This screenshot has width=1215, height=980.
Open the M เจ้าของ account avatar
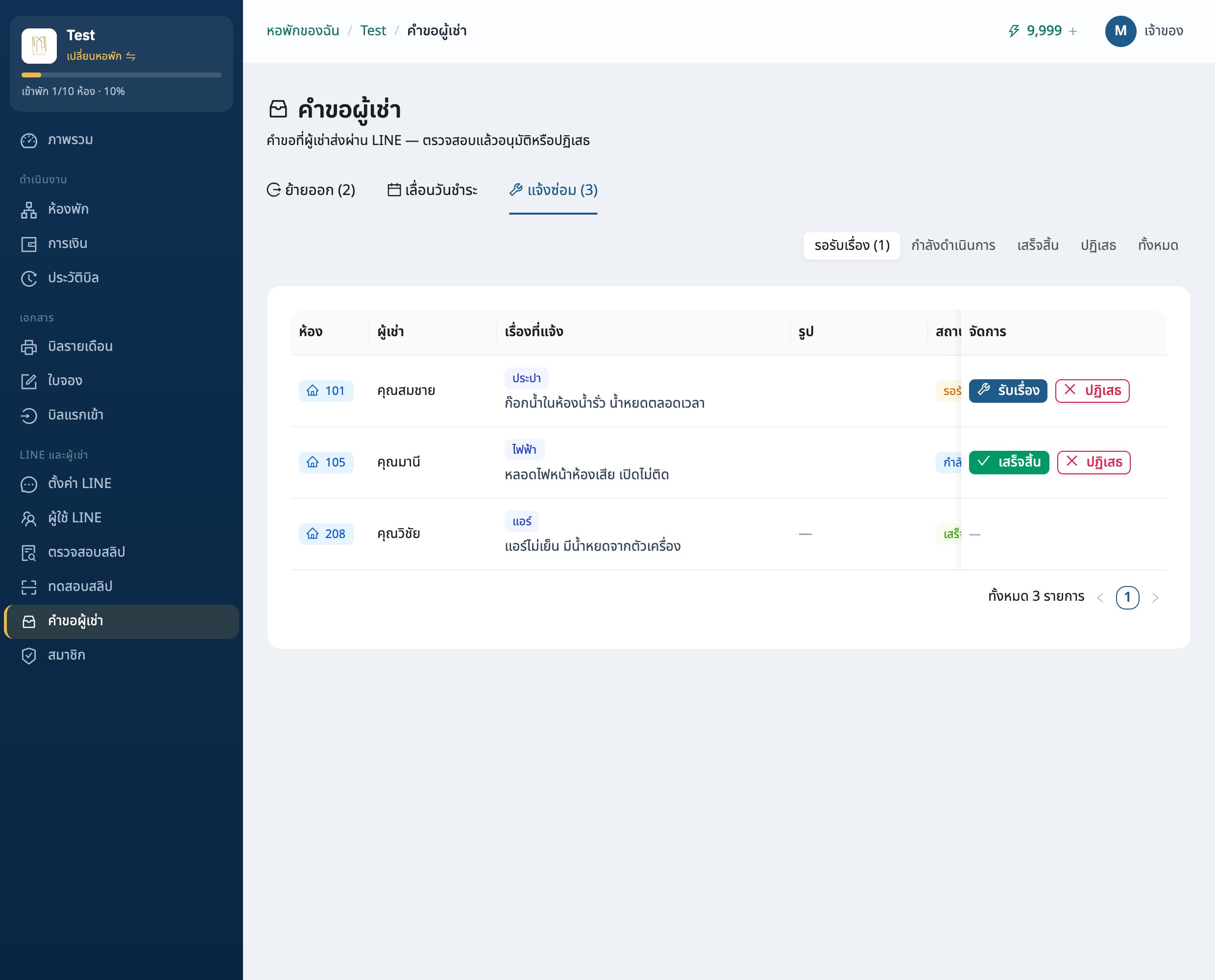point(1120,31)
